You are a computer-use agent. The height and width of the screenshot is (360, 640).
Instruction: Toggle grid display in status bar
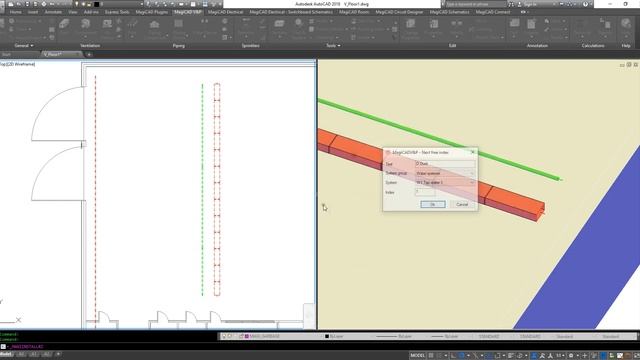[431, 356]
